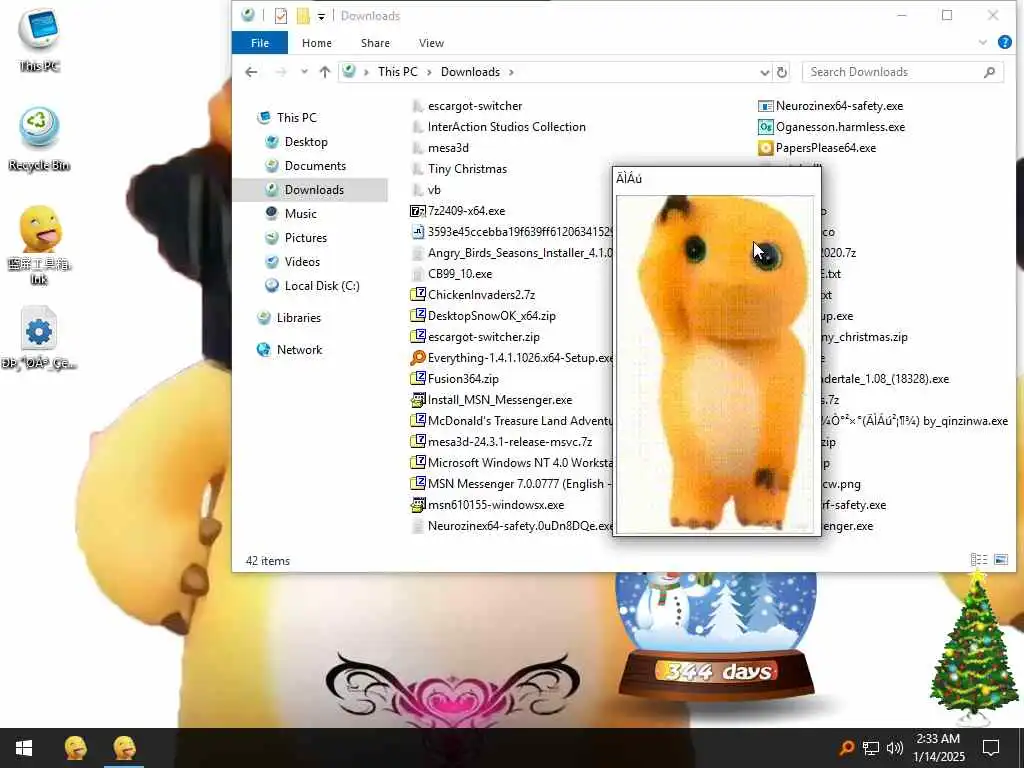Viewport: 1024px width, 768px height.
Task: Expand chevron after Downloads breadcrumb
Action: [511, 72]
